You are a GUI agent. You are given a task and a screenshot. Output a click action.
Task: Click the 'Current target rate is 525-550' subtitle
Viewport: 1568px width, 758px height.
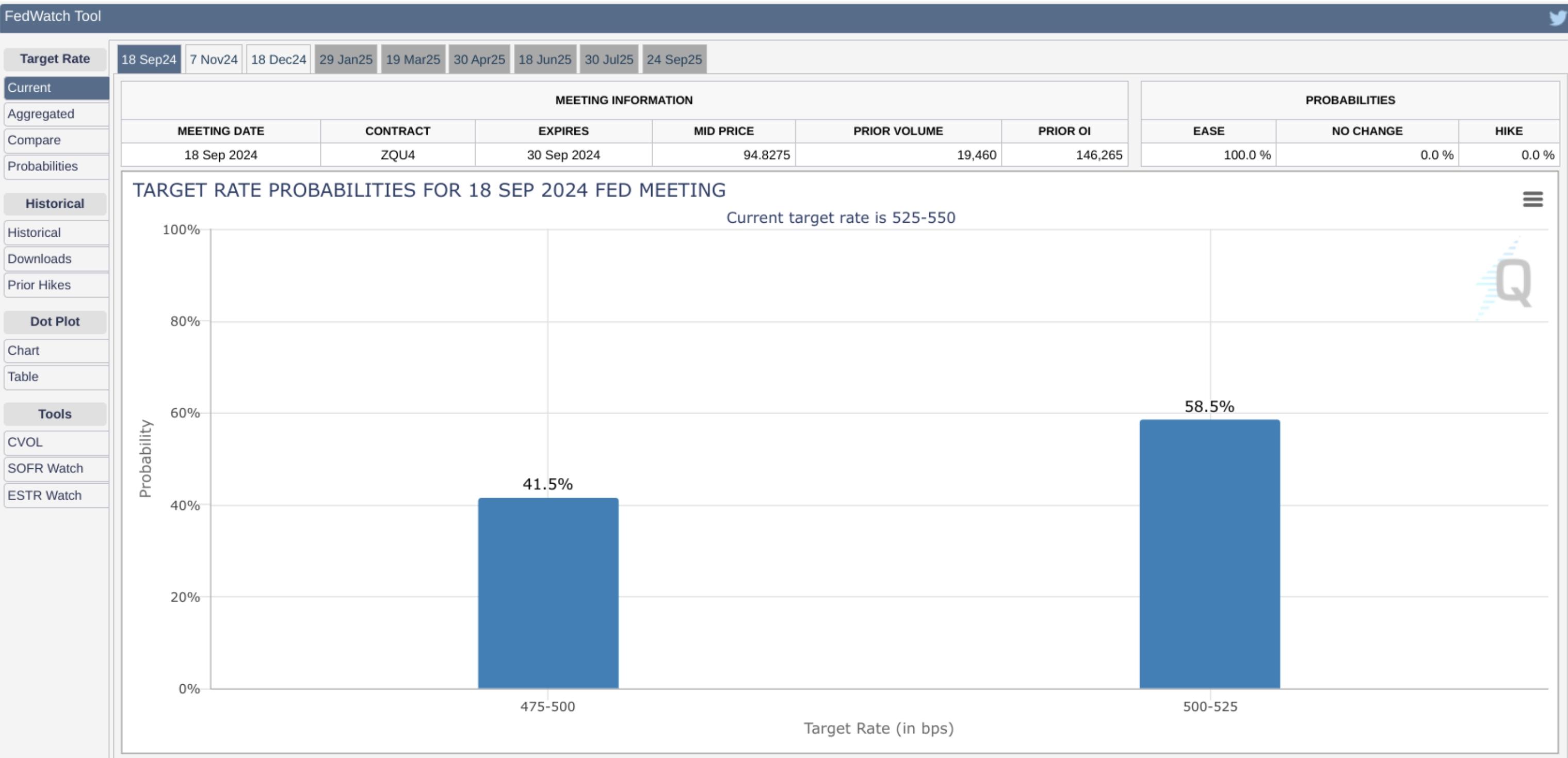[x=840, y=218]
